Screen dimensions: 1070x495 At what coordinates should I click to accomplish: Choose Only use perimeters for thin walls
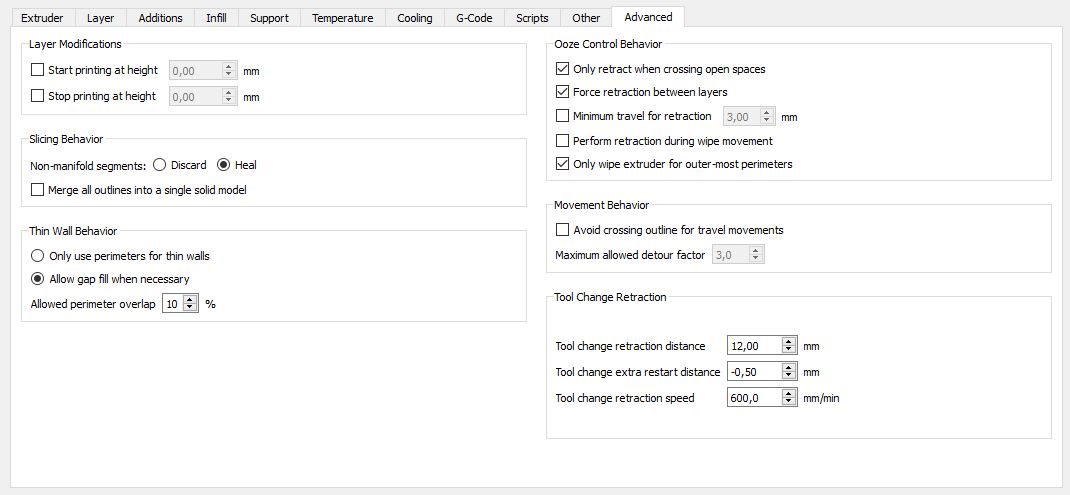tap(38, 256)
